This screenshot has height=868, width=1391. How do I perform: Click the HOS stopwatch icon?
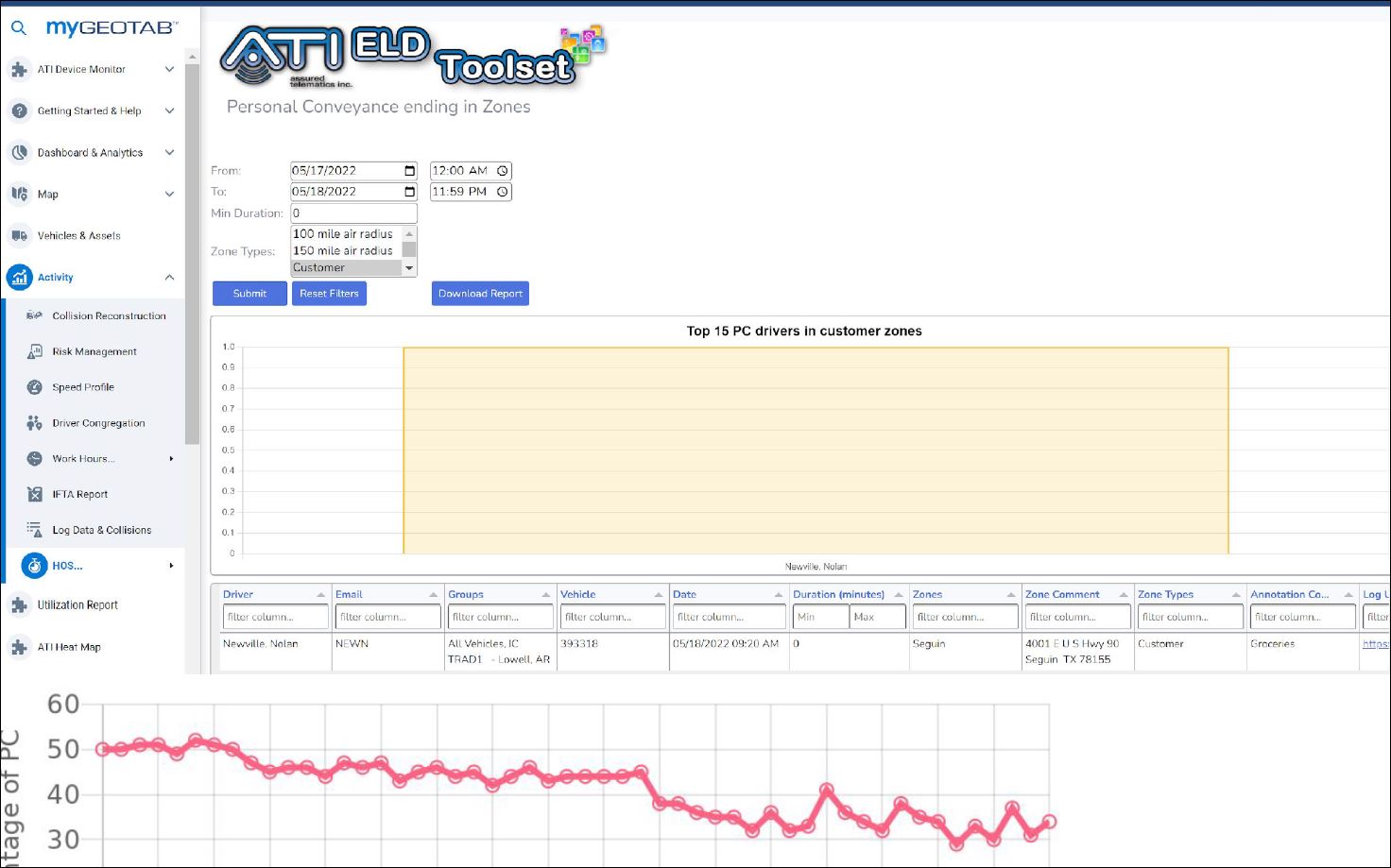tap(34, 566)
